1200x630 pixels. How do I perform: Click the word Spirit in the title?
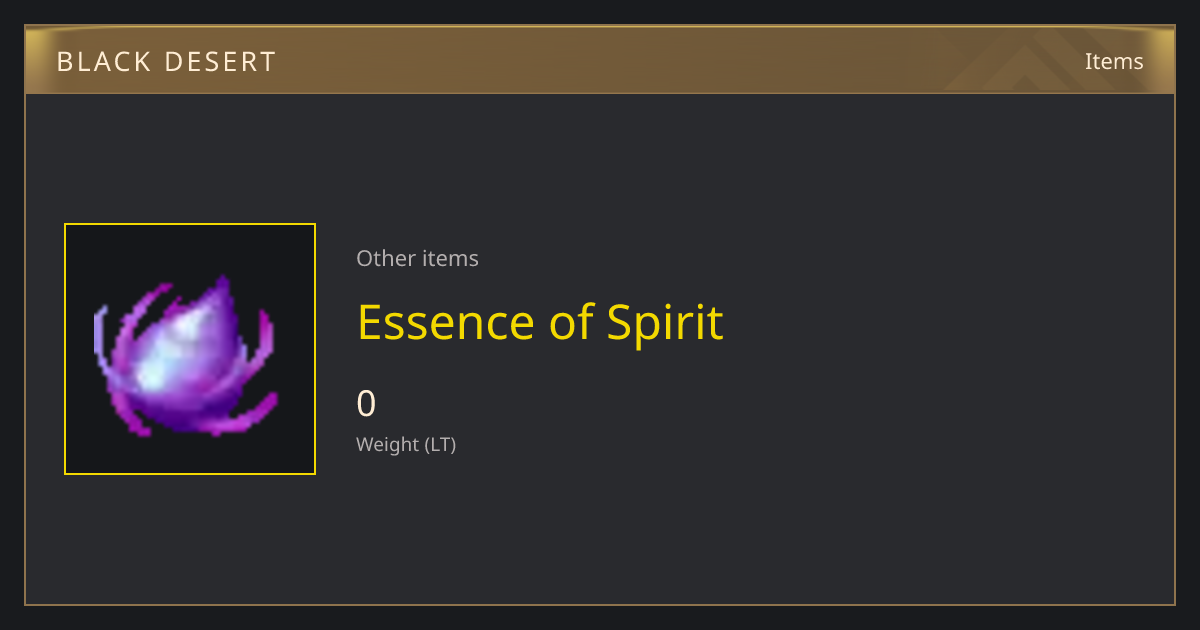[x=665, y=325]
